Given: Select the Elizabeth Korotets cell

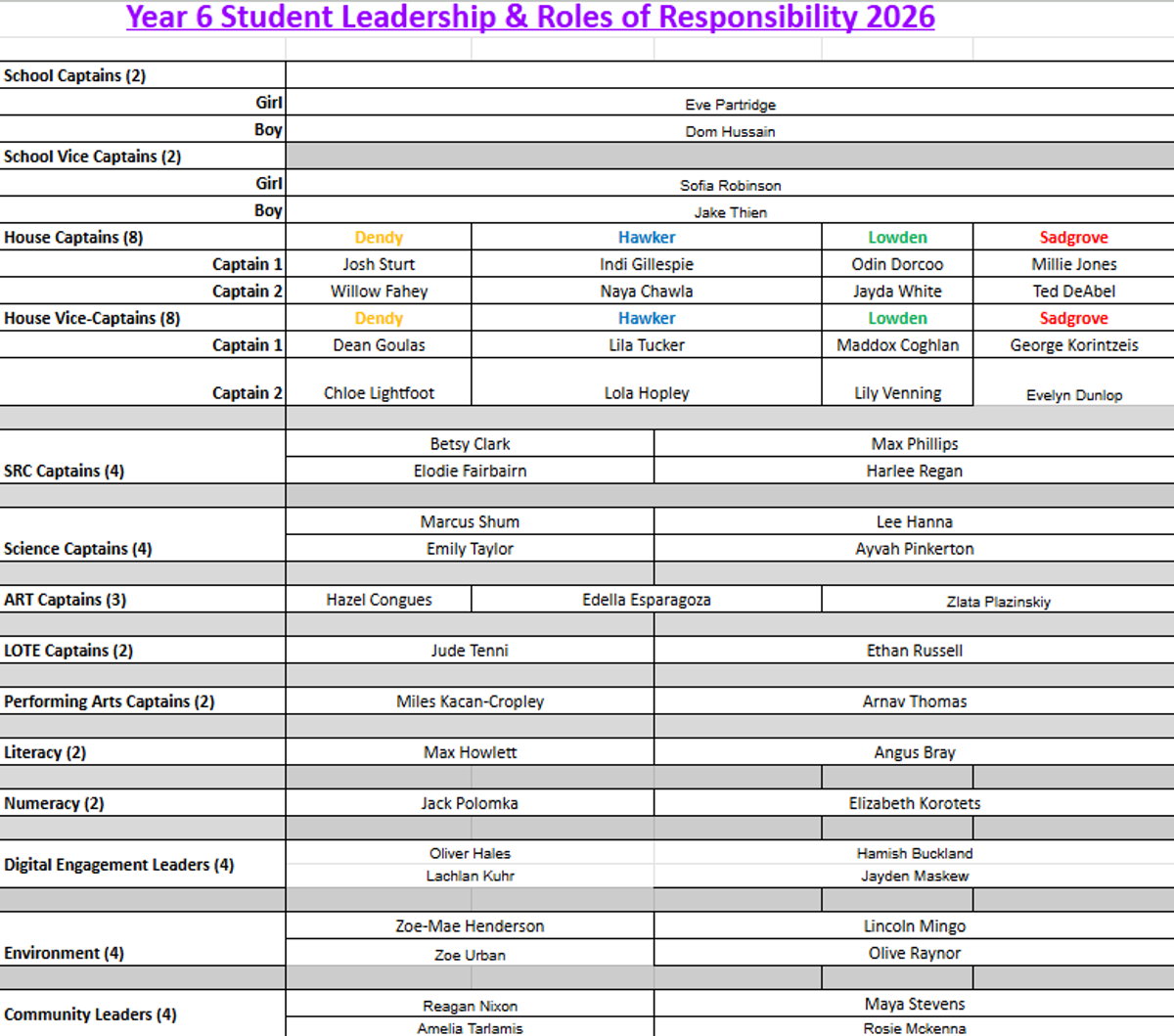Looking at the screenshot, I should (914, 803).
